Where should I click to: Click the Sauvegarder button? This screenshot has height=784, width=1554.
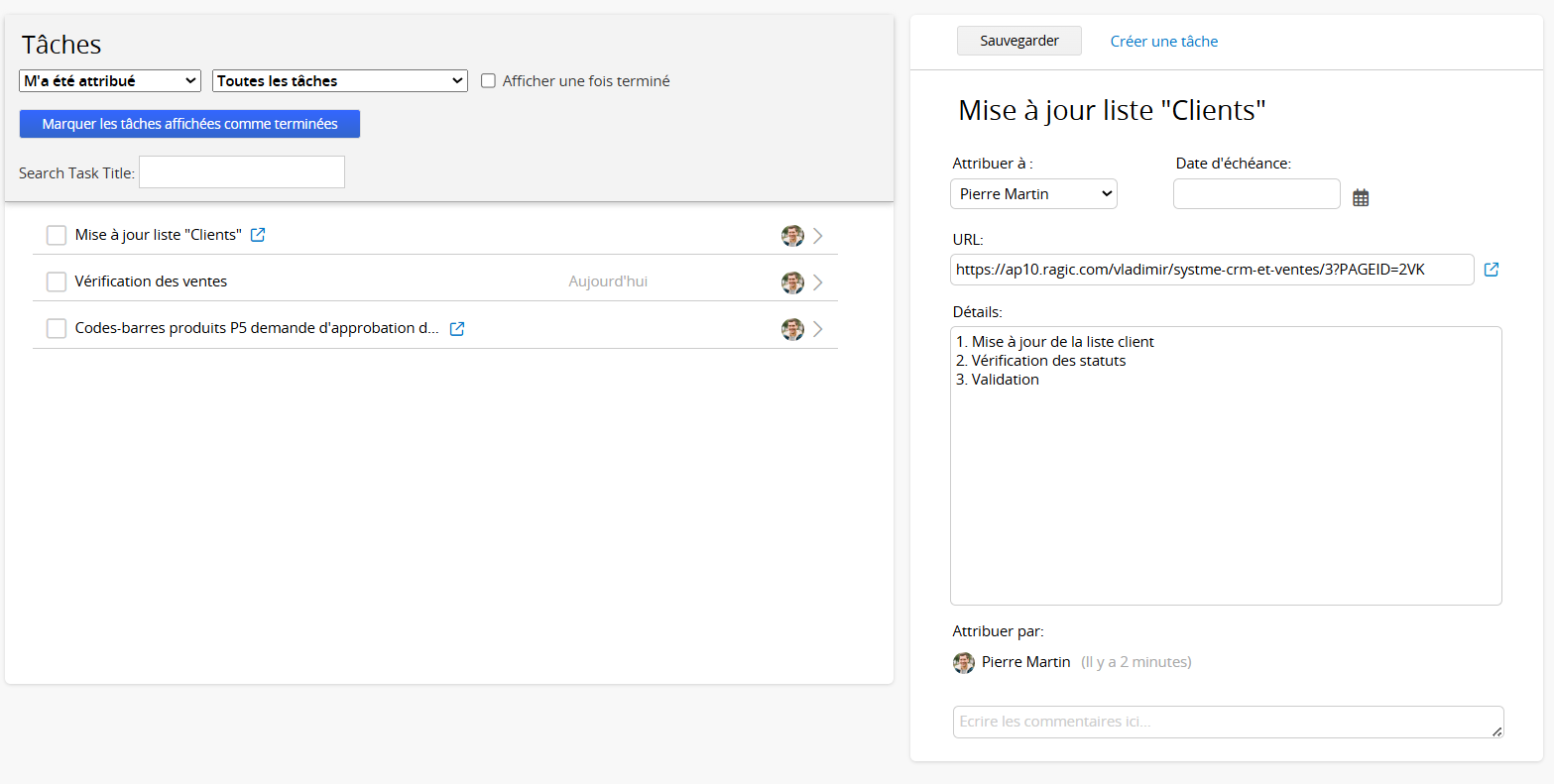pyautogui.click(x=1018, y=41)
